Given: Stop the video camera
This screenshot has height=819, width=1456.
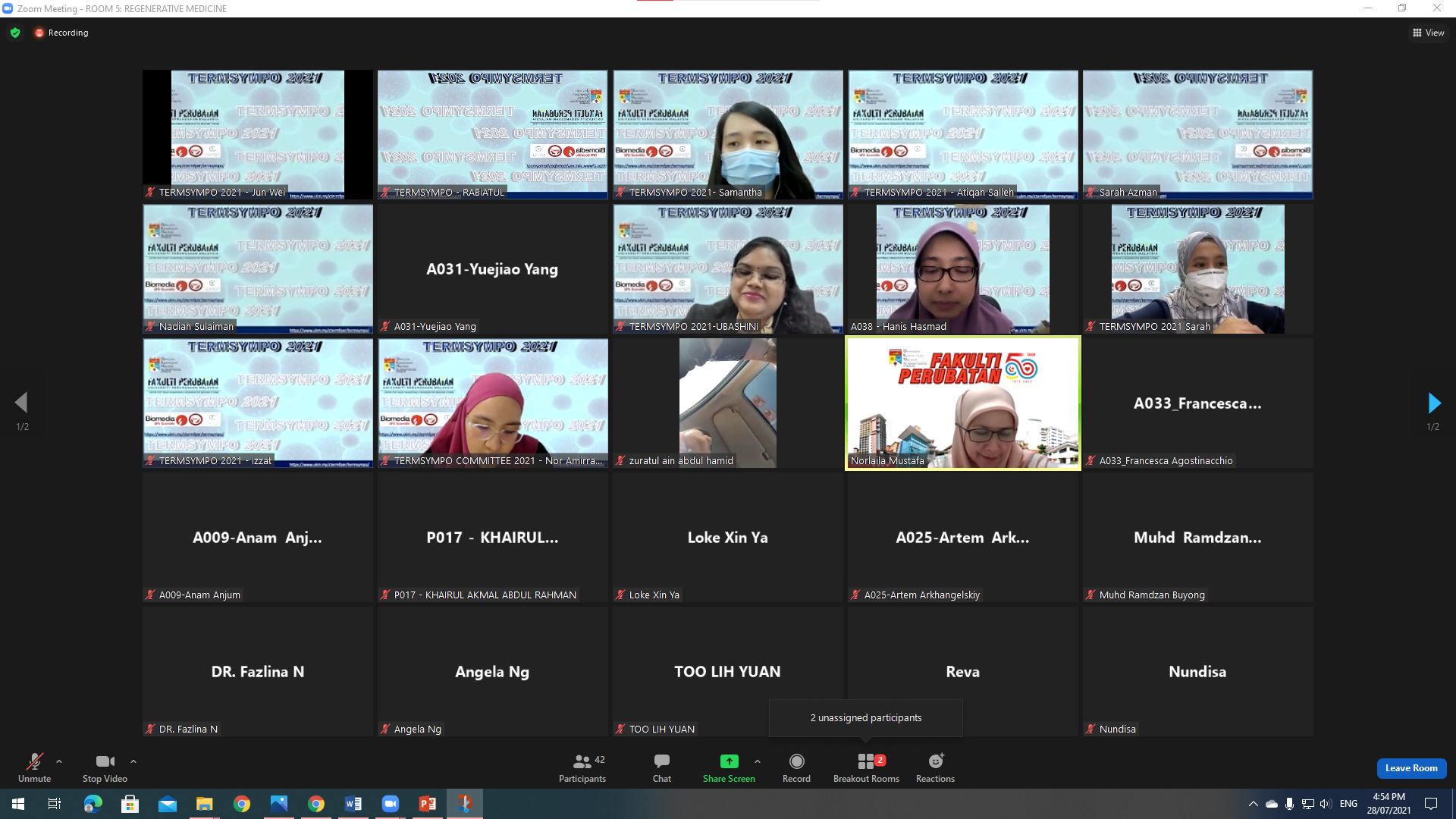Looking at the screenshot, I should 105,767.
